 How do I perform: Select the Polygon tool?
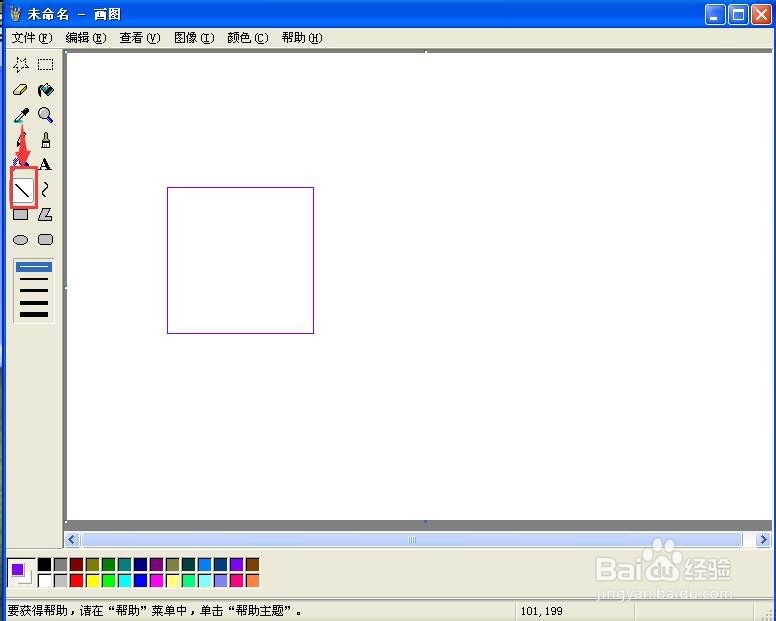pos(46,214)
